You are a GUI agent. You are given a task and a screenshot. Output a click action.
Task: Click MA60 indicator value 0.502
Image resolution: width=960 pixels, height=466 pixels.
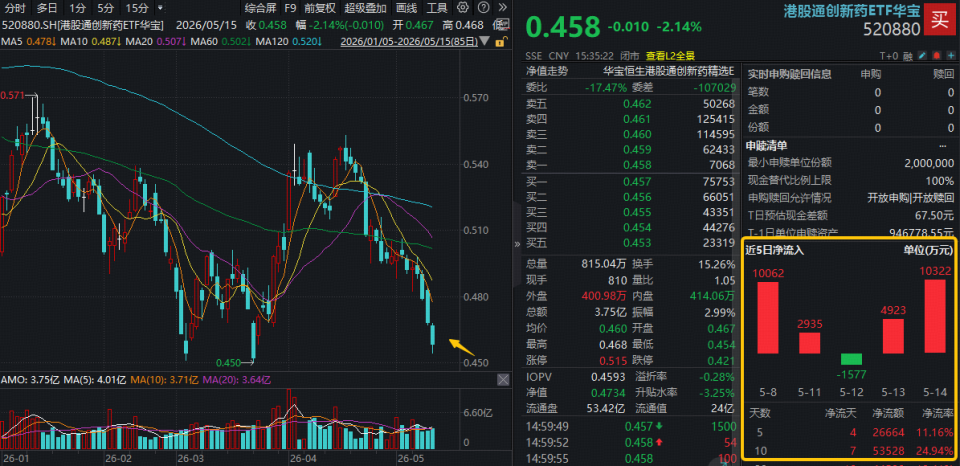coord(236,42)
